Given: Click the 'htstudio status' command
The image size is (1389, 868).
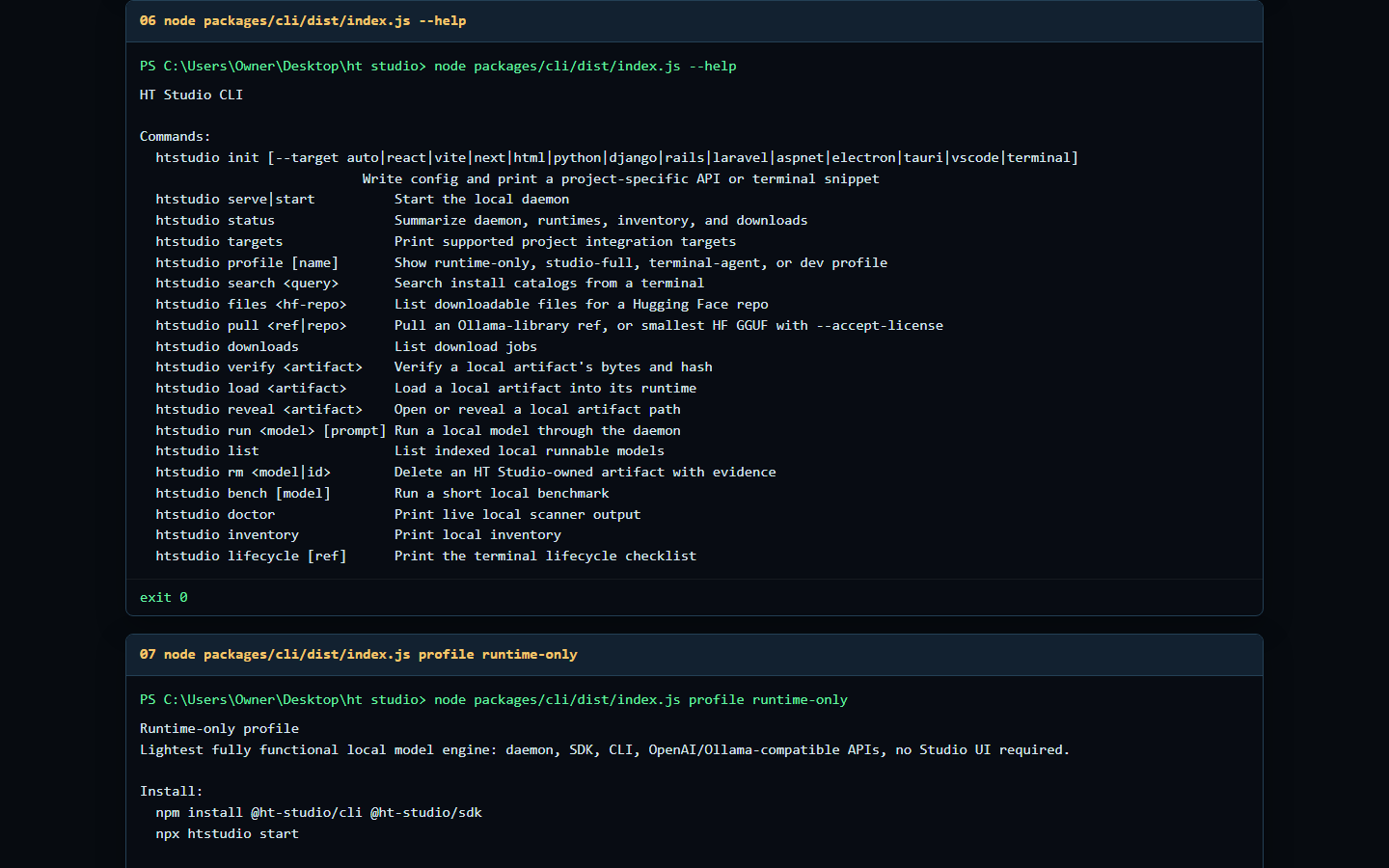Looking at the screenshot, I should [x=215, y=220].
